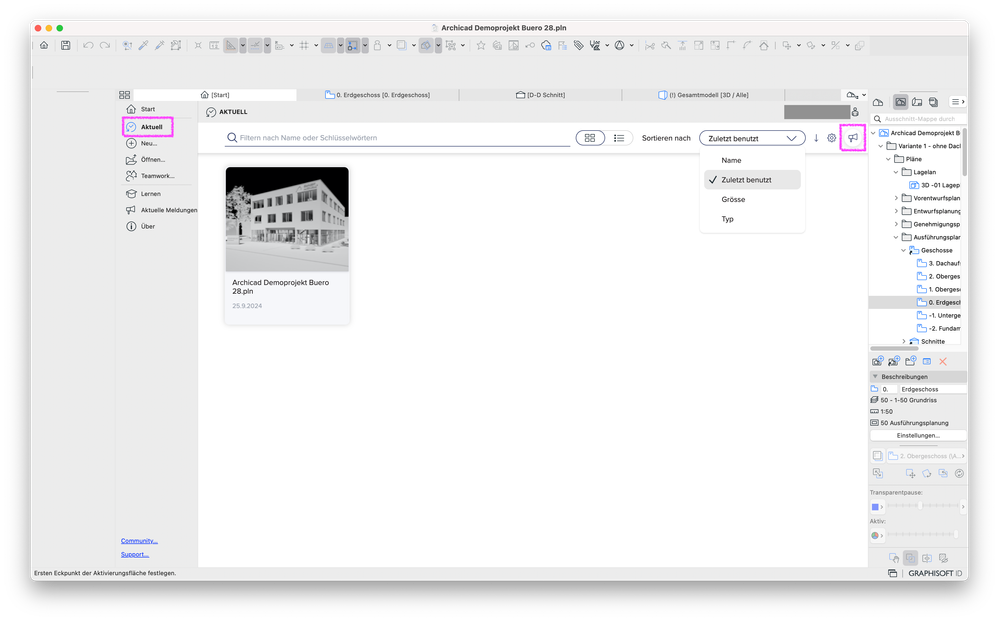Open Über in the sidebar

coord(140,226)
